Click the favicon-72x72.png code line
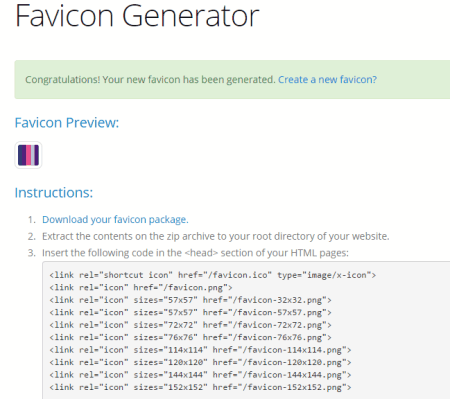This screenshot has width=450, height=399. pyautogui.click(x=190, y=325)
